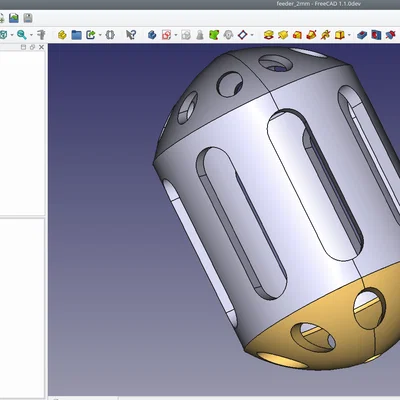Viewport: 400px width, 400px height.
Task: Open the Make link dropdown arrow
Action: pyautogui.click(x=100, y=35)
